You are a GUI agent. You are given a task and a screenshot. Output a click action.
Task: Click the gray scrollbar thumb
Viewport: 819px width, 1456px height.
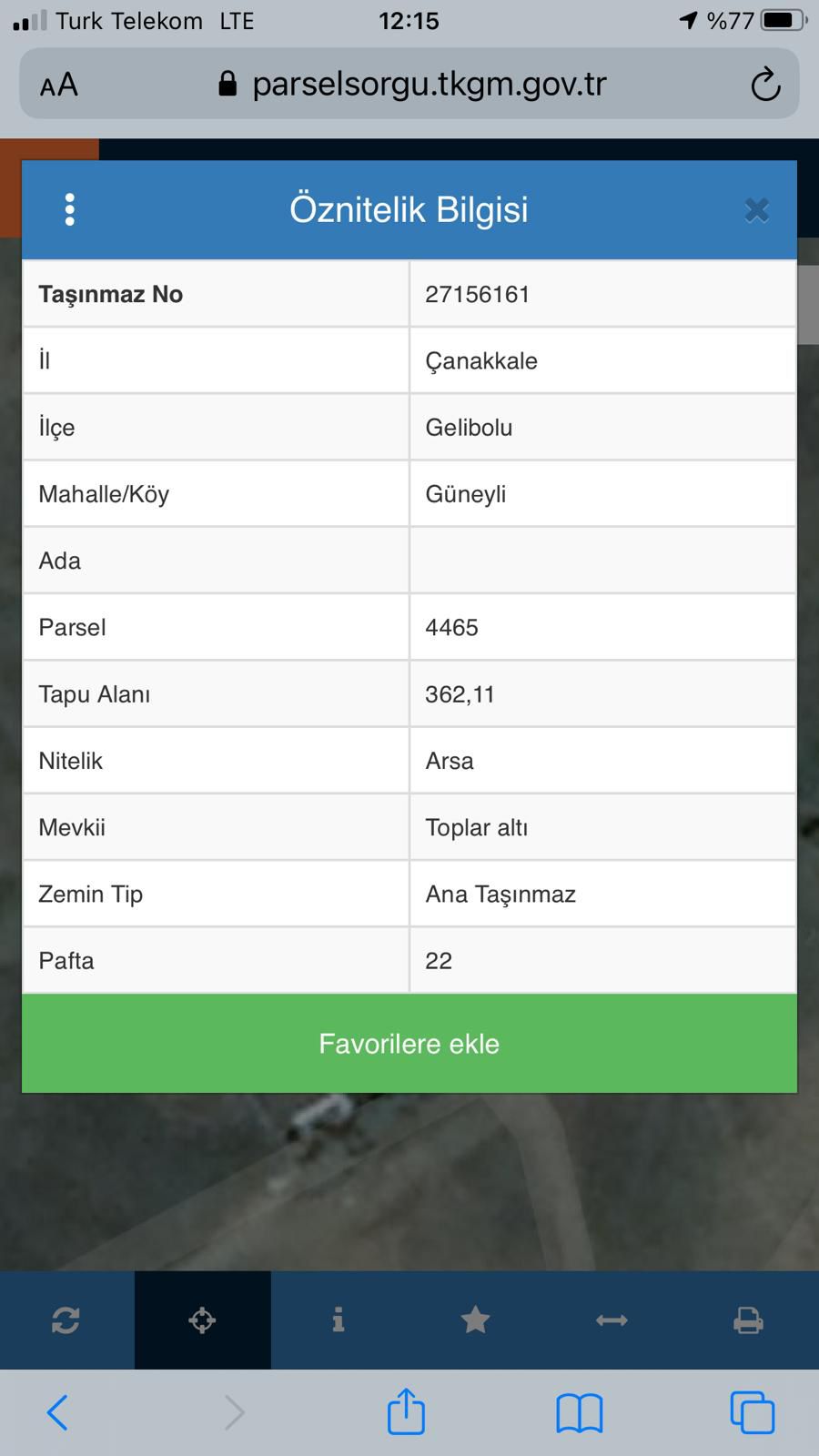[x=807, y=305]
